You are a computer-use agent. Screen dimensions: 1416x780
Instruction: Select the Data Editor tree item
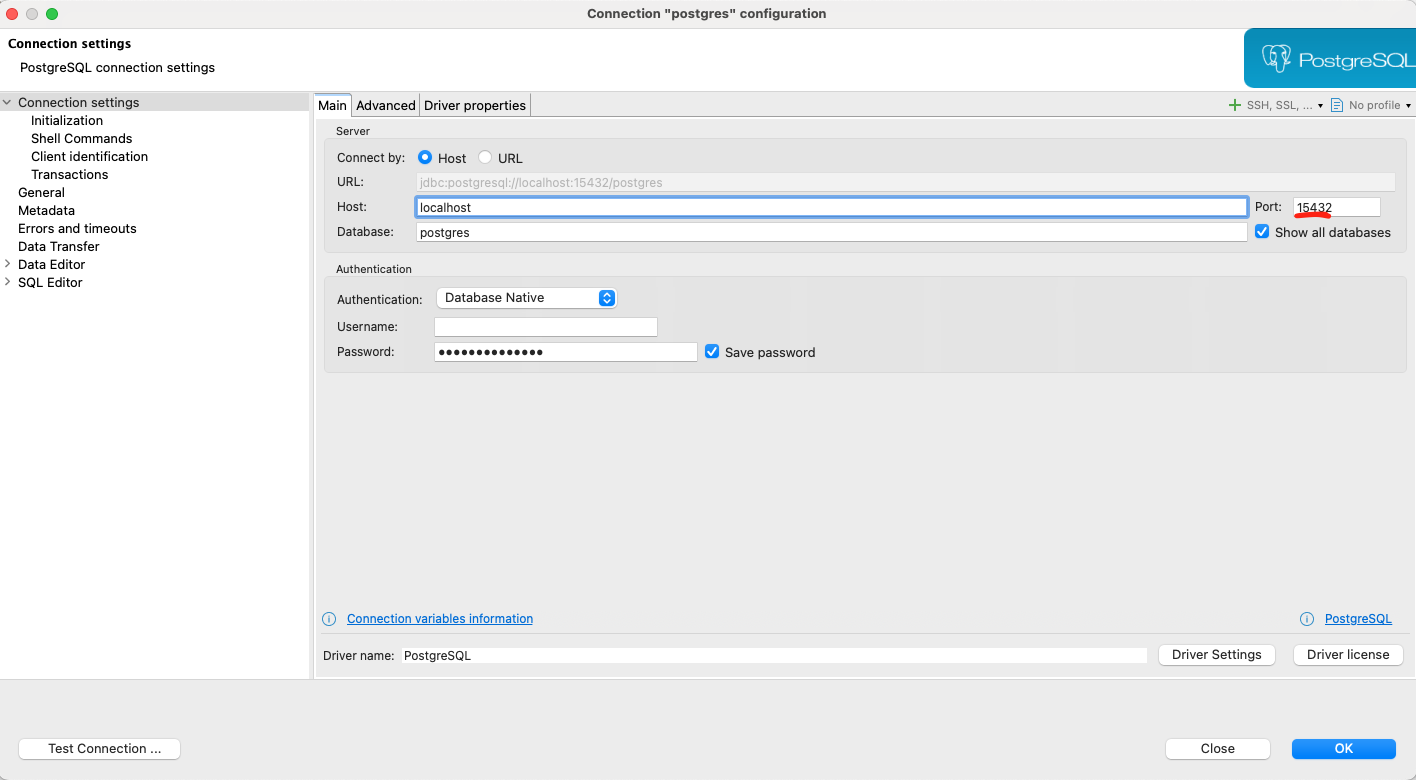click(x=51, y=264)
